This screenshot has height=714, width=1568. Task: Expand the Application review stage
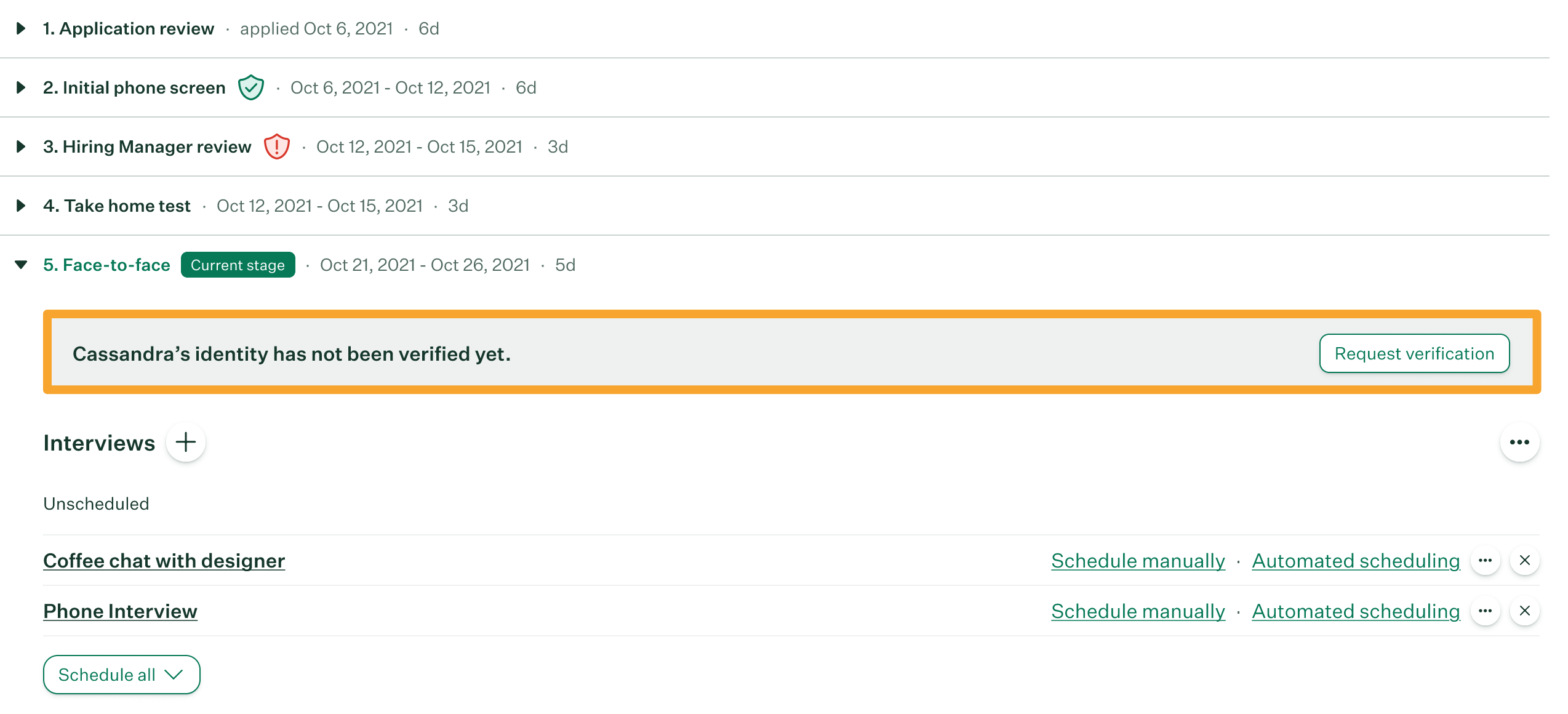click(21, 28)
